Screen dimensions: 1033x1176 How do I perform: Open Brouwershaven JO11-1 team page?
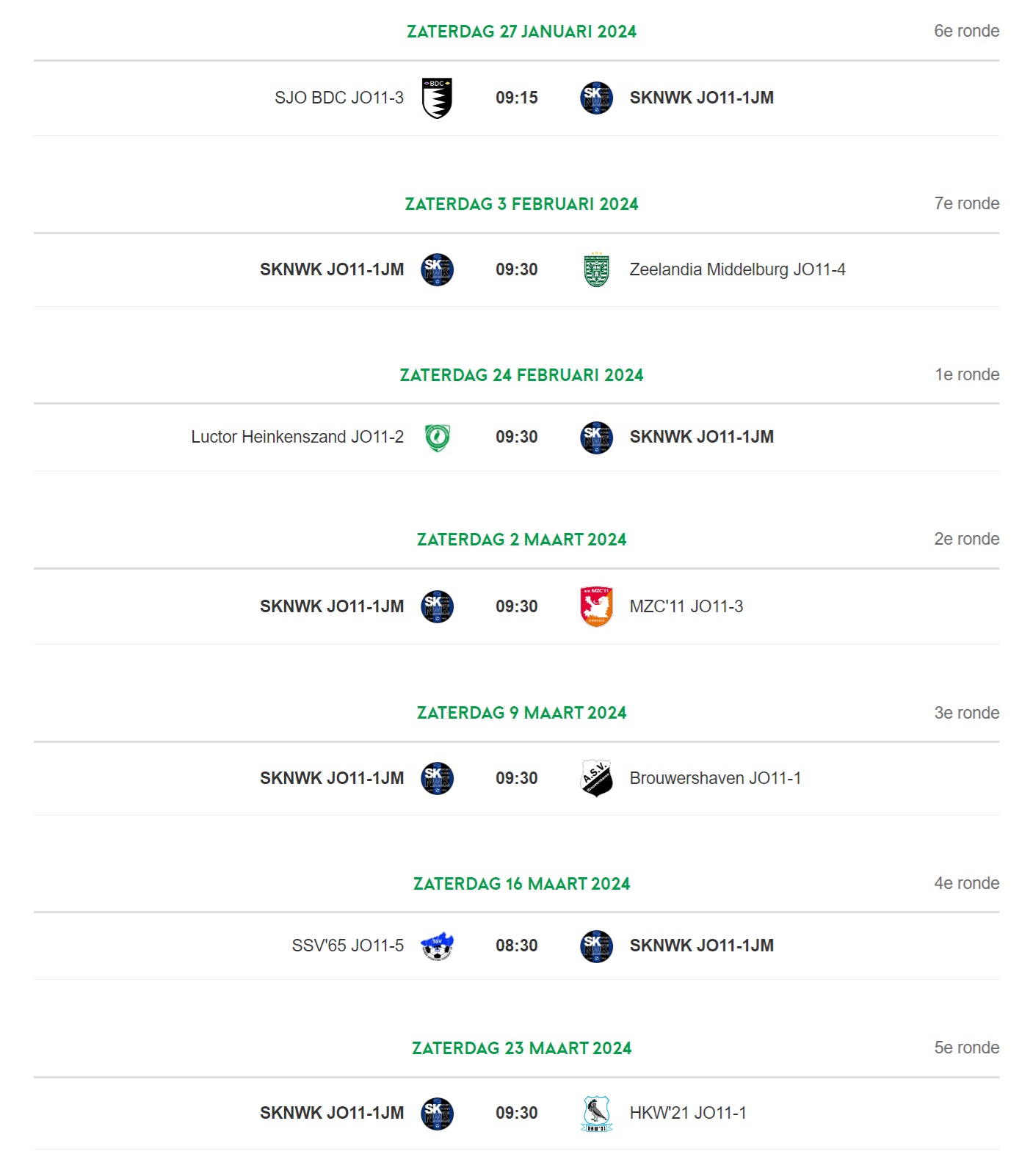tap(715, 778)
